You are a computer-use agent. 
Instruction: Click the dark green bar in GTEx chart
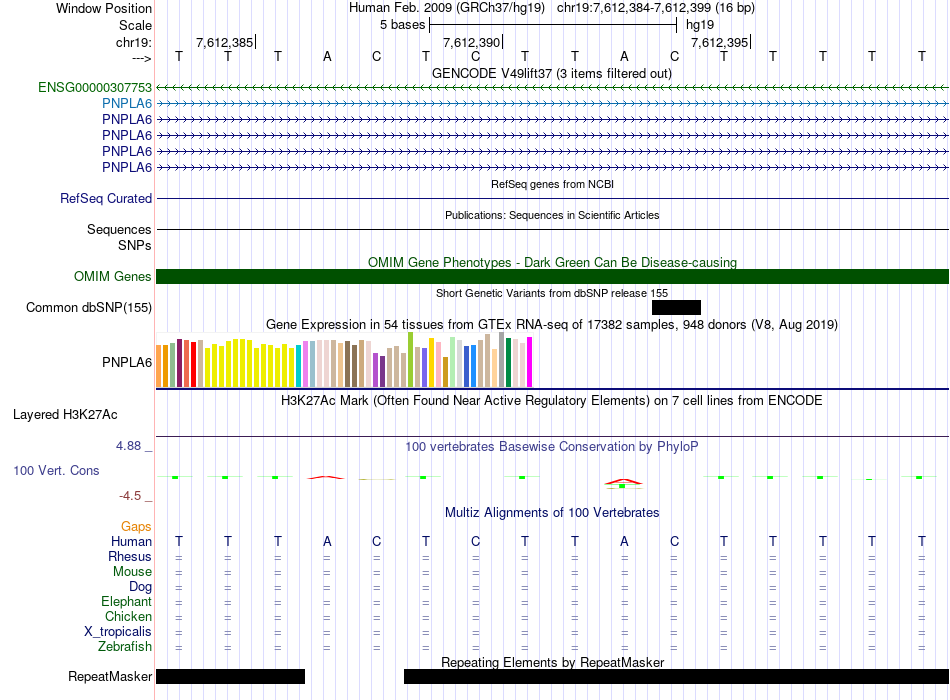coord(508,362)
